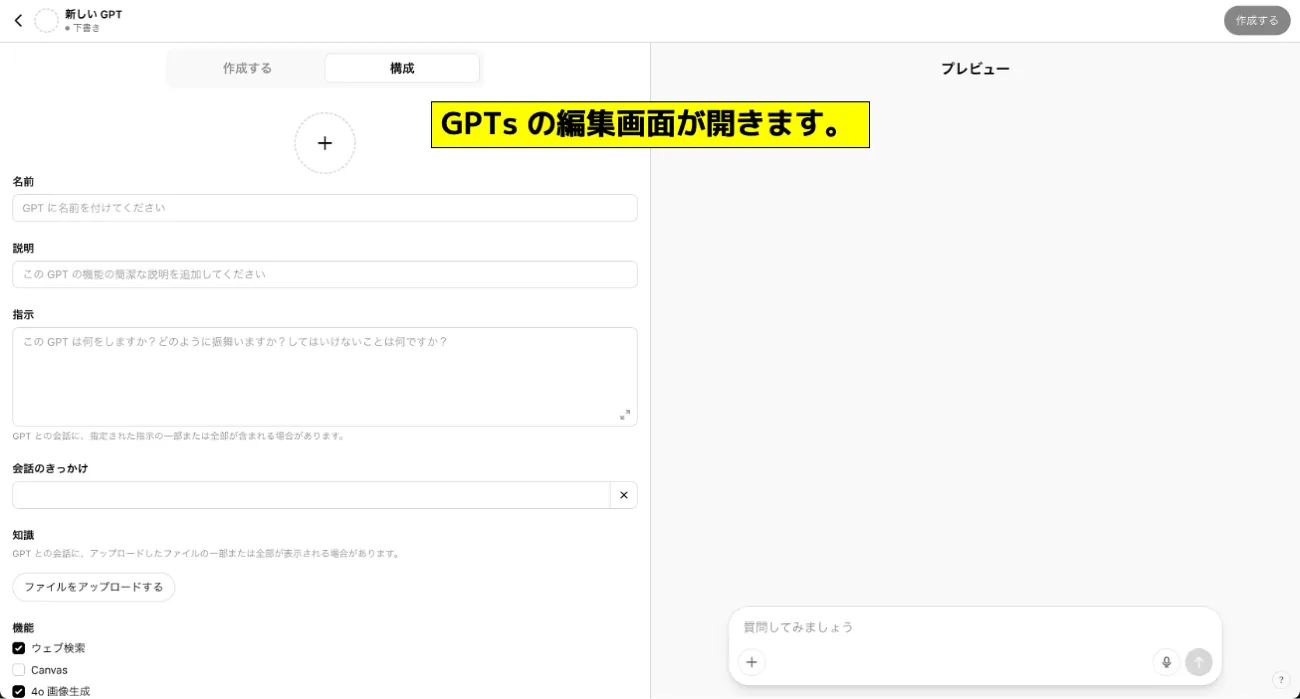The height and width of the screenshot is (699, 1300).
Task: Click the 作成する button at top right
Action: pos(1257,19)
